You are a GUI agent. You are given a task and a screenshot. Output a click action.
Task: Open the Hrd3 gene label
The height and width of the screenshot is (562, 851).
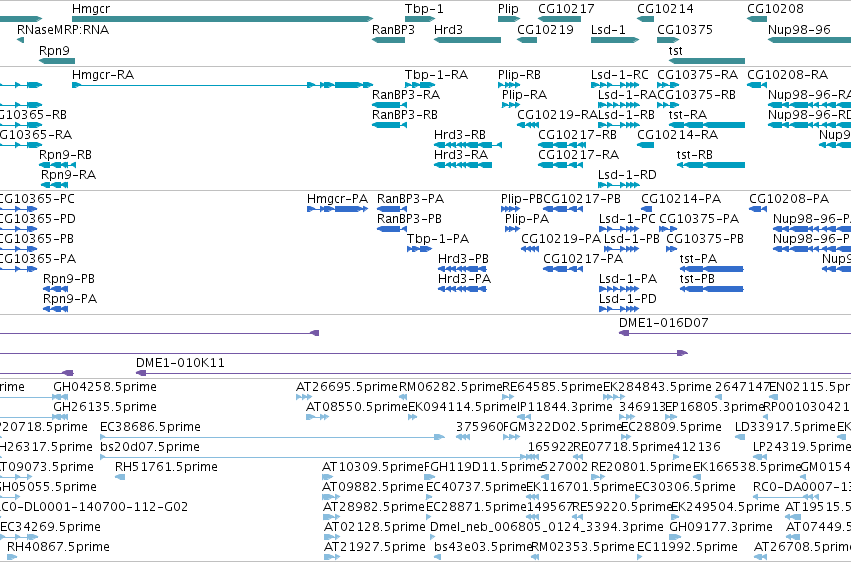pyautogui.click(x=448, y=30)
